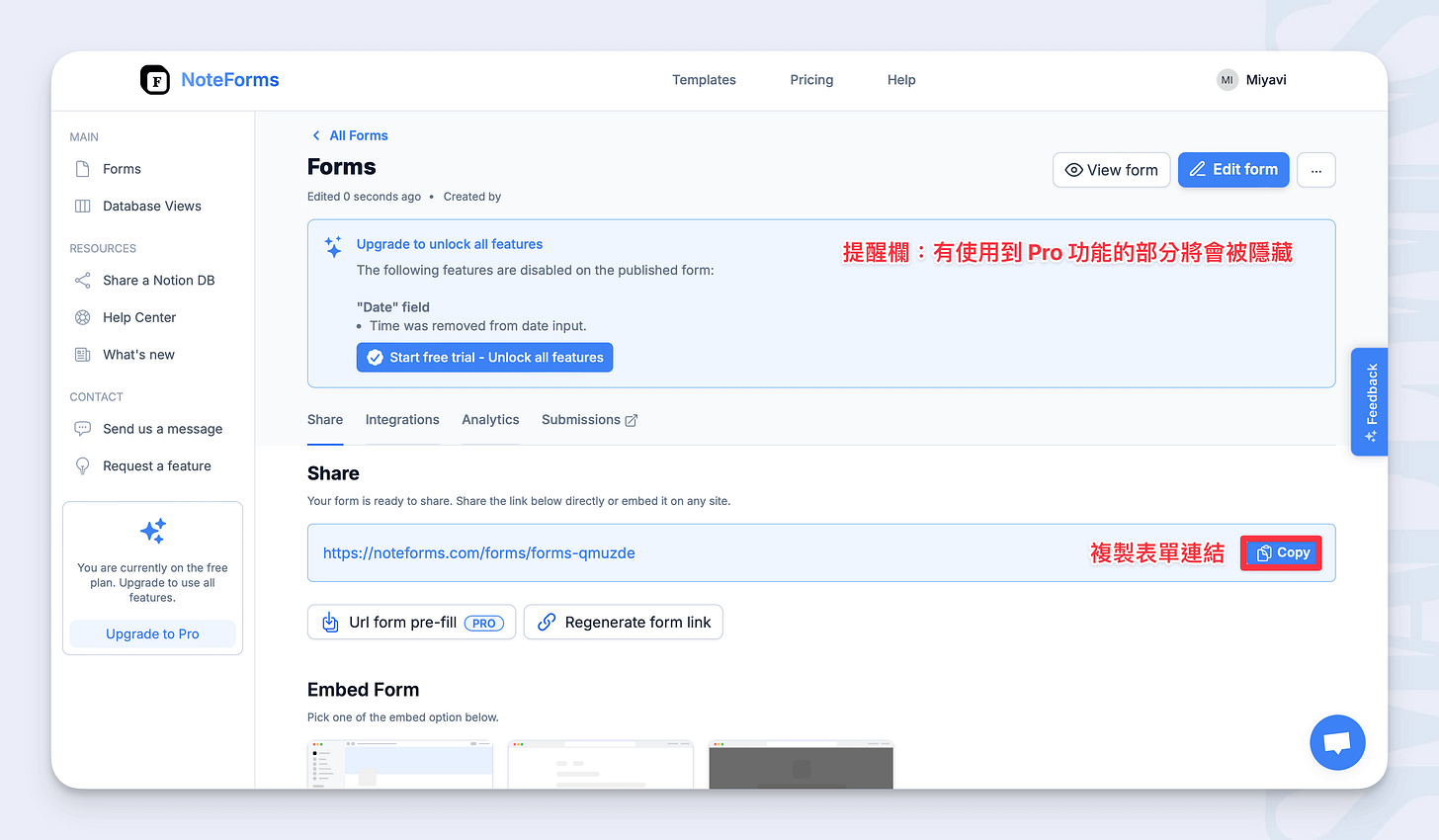Click the MI user avatar
The image size is (1439, 840).
pos(1227,80)
